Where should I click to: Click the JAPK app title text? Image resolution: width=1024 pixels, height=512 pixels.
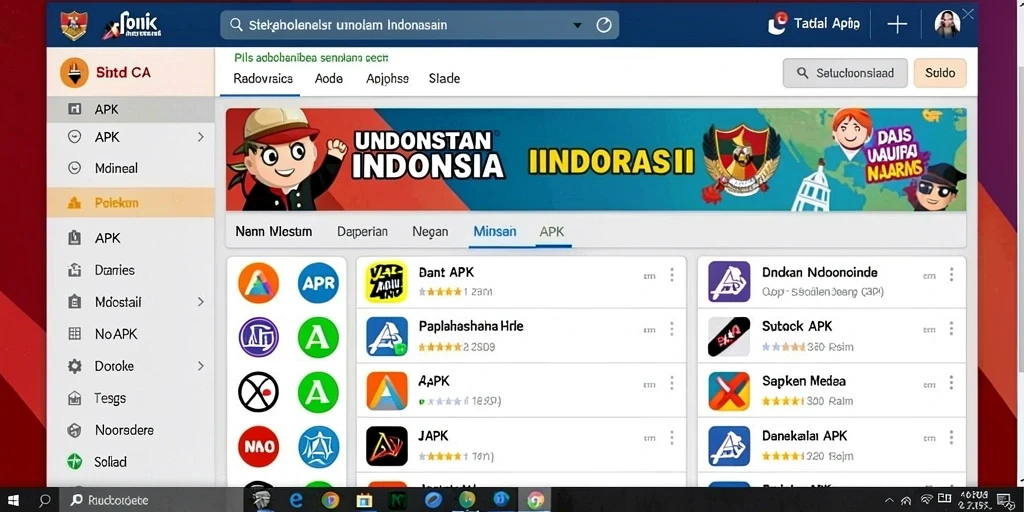point(433,436)
